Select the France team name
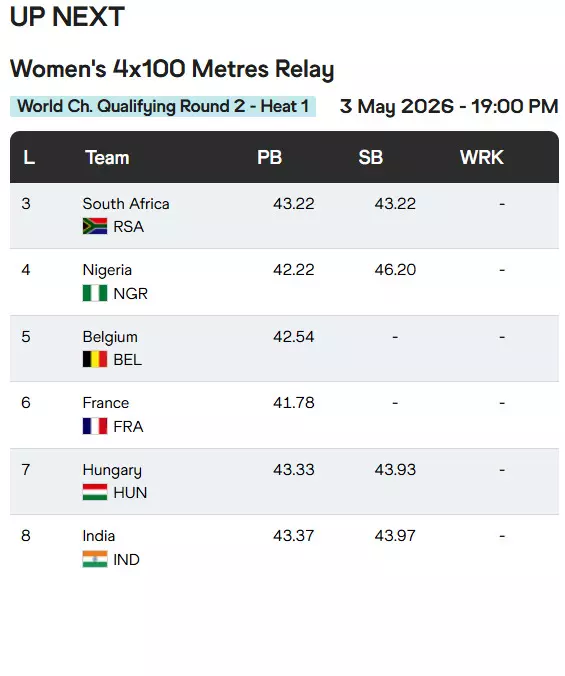 [x=106, y=403]
